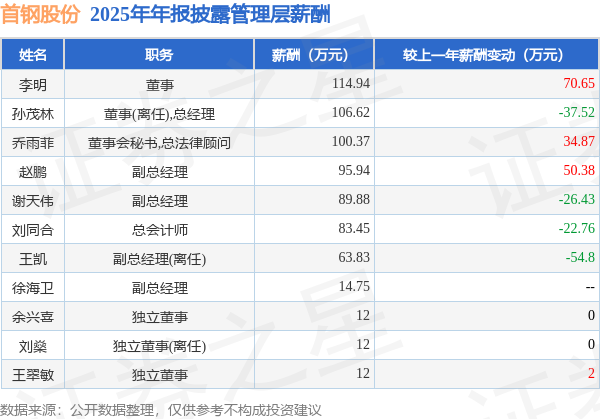Click the position 副总经理(离任)

click(x=160, y=259)
